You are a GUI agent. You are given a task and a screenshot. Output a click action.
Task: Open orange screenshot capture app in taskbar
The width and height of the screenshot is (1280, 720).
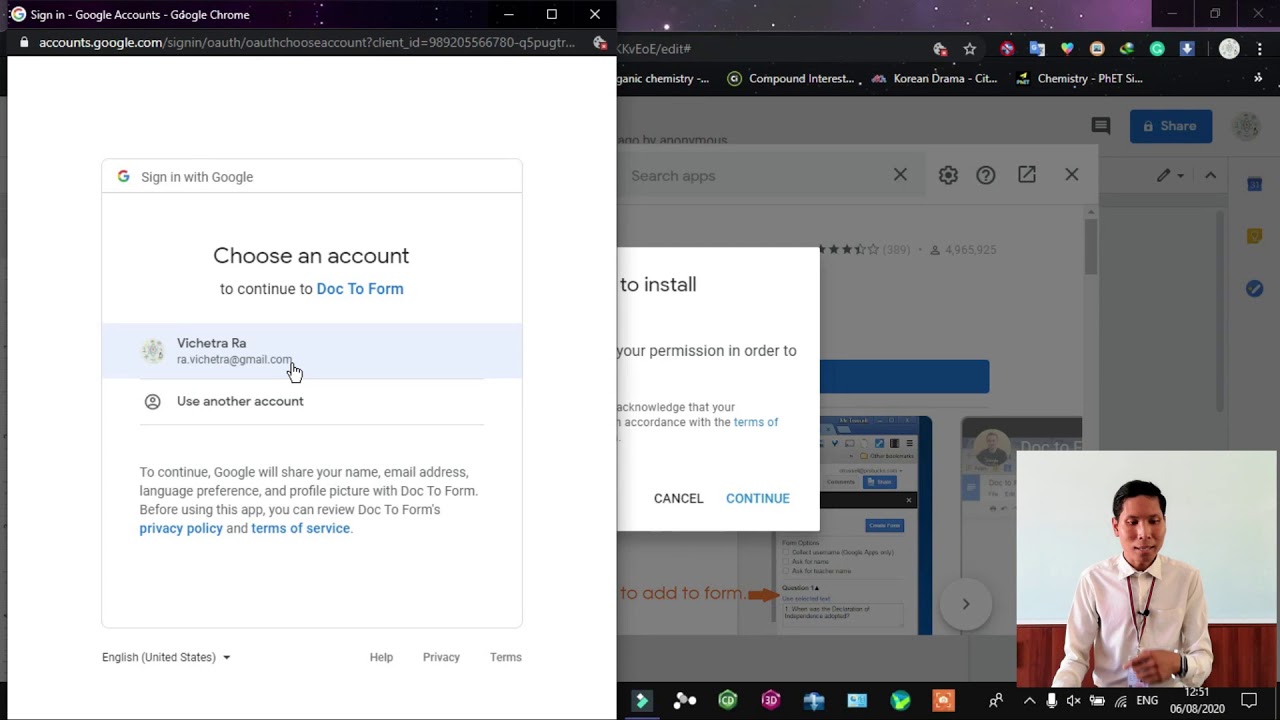click(x=943, y=701)
